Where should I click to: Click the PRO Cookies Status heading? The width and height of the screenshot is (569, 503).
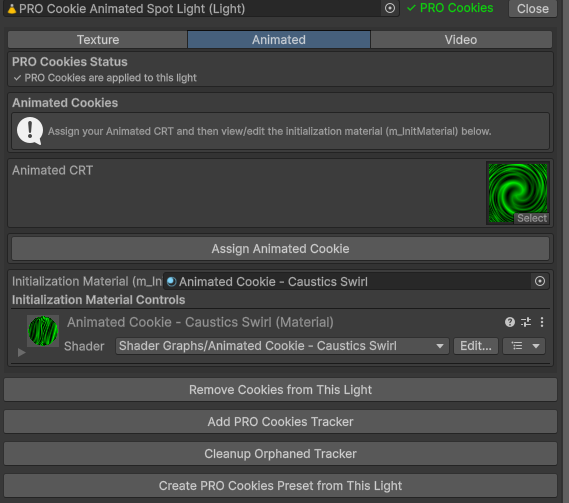pyautogui.click(x=70, y=62)
